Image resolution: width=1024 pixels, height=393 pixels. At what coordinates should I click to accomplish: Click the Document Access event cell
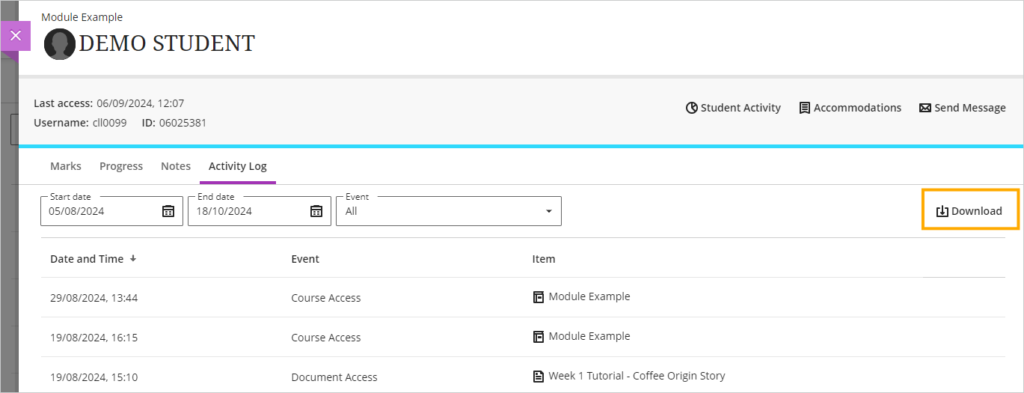click(x=334, y=377)
